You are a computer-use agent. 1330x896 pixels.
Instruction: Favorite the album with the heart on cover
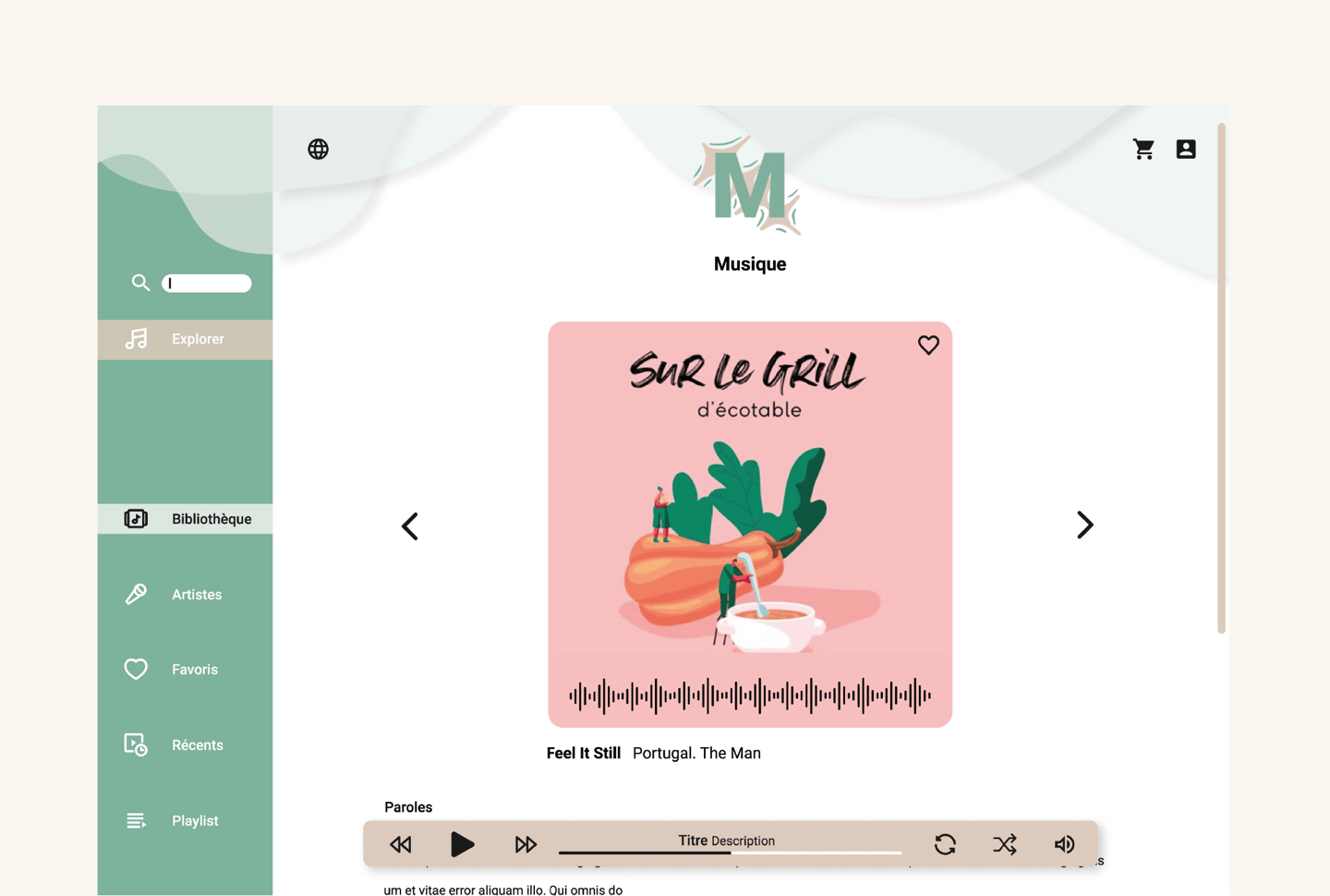point(928,345)
